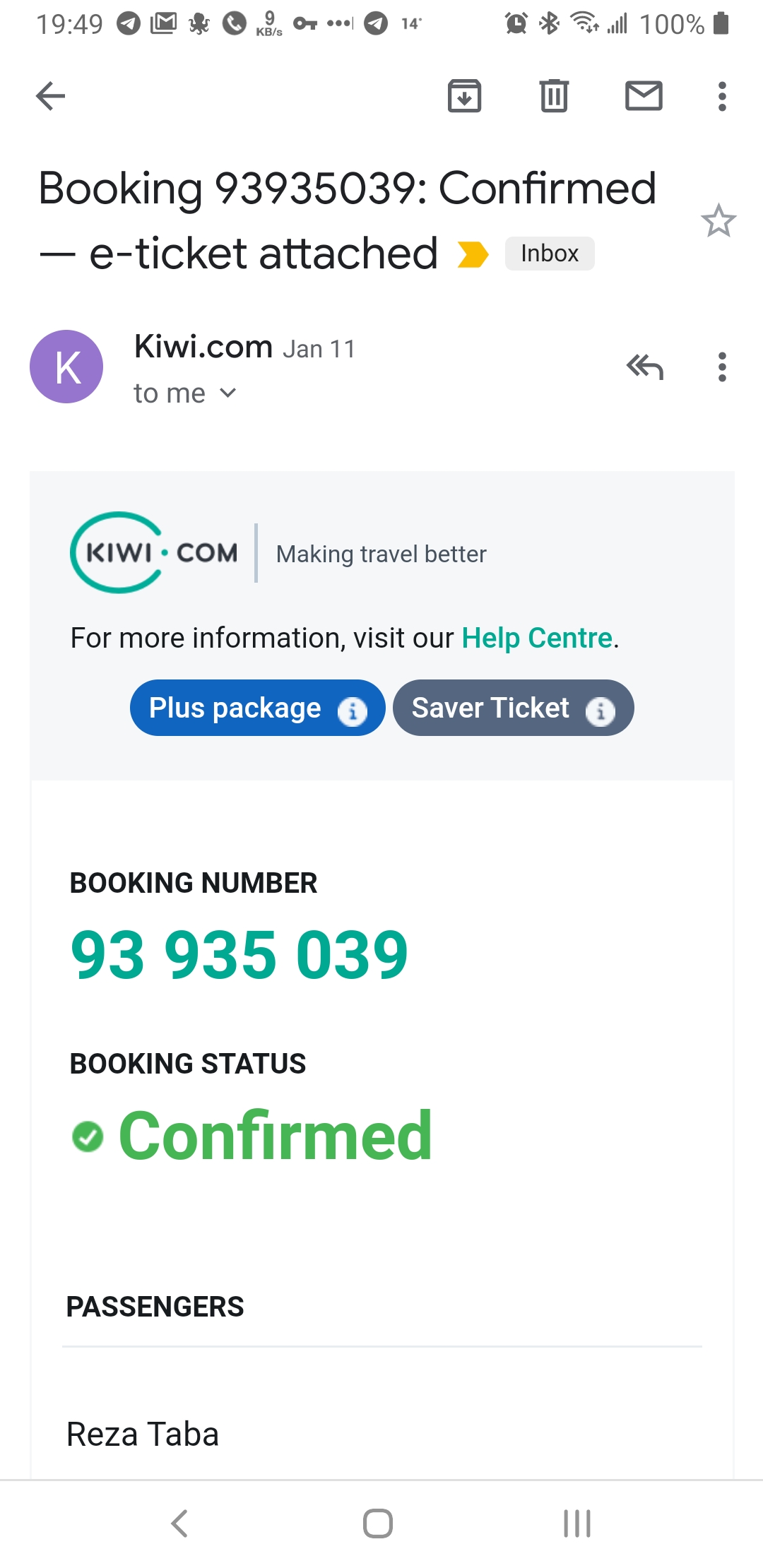Reply all to Kiwi.com

[x=645, y=367]
